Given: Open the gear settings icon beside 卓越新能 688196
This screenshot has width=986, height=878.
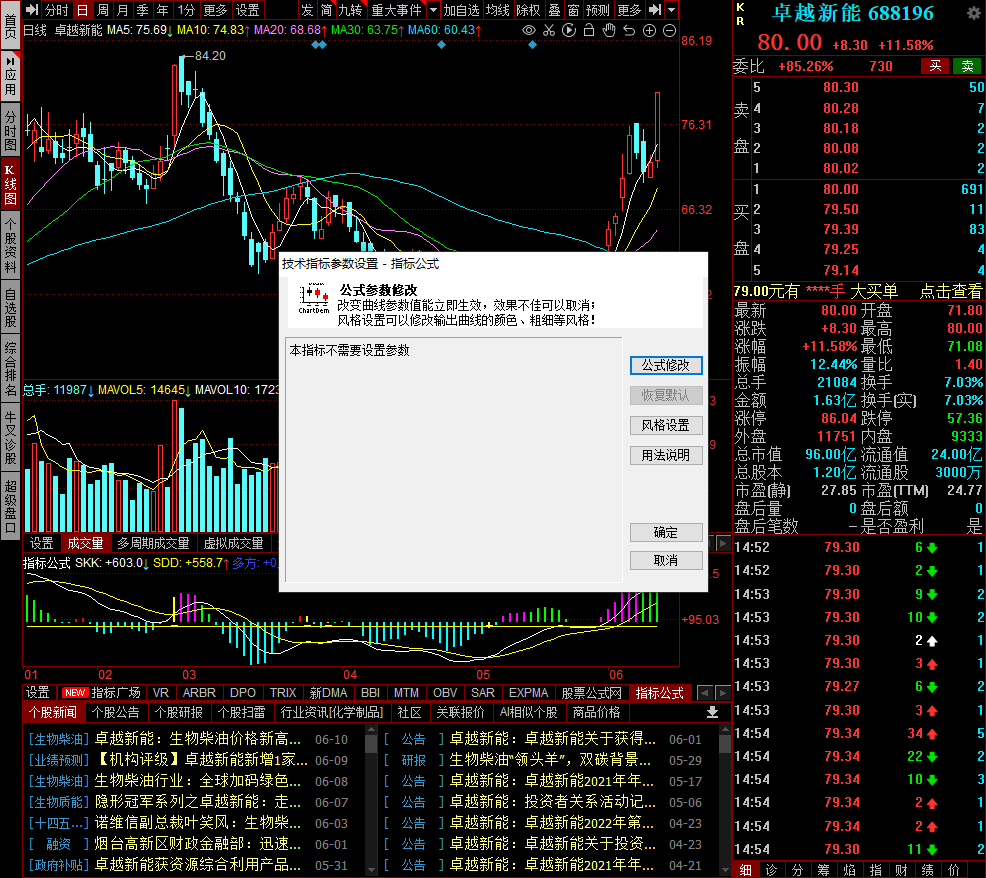Looking at the screenshot, I should [x=973, y=13].
